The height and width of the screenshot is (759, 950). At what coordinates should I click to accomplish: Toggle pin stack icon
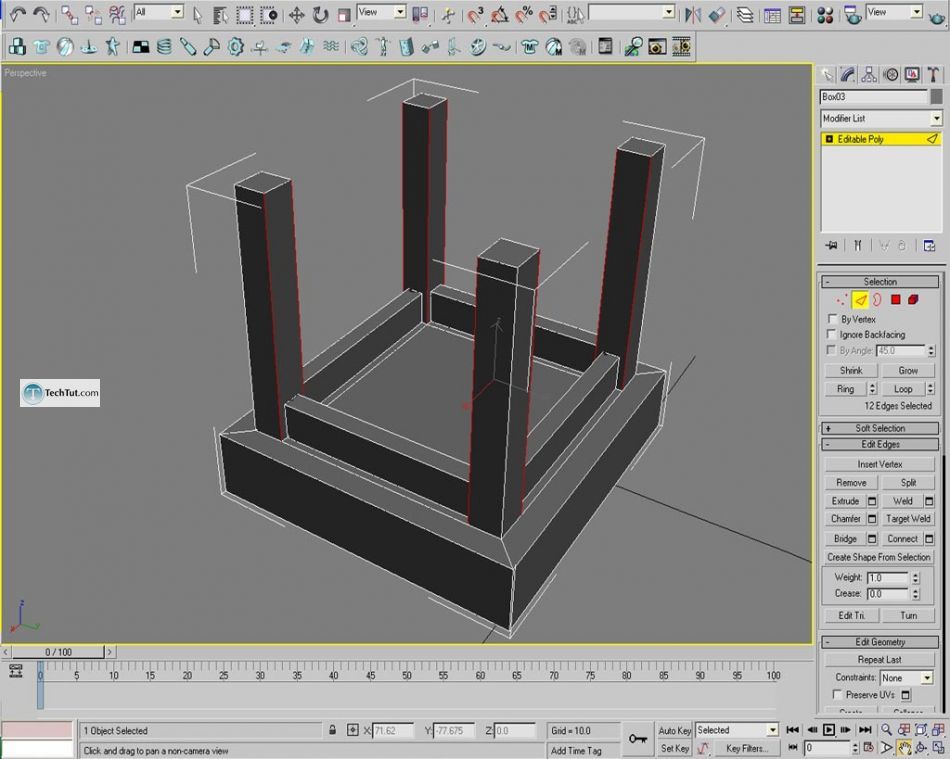coord(831,245)
